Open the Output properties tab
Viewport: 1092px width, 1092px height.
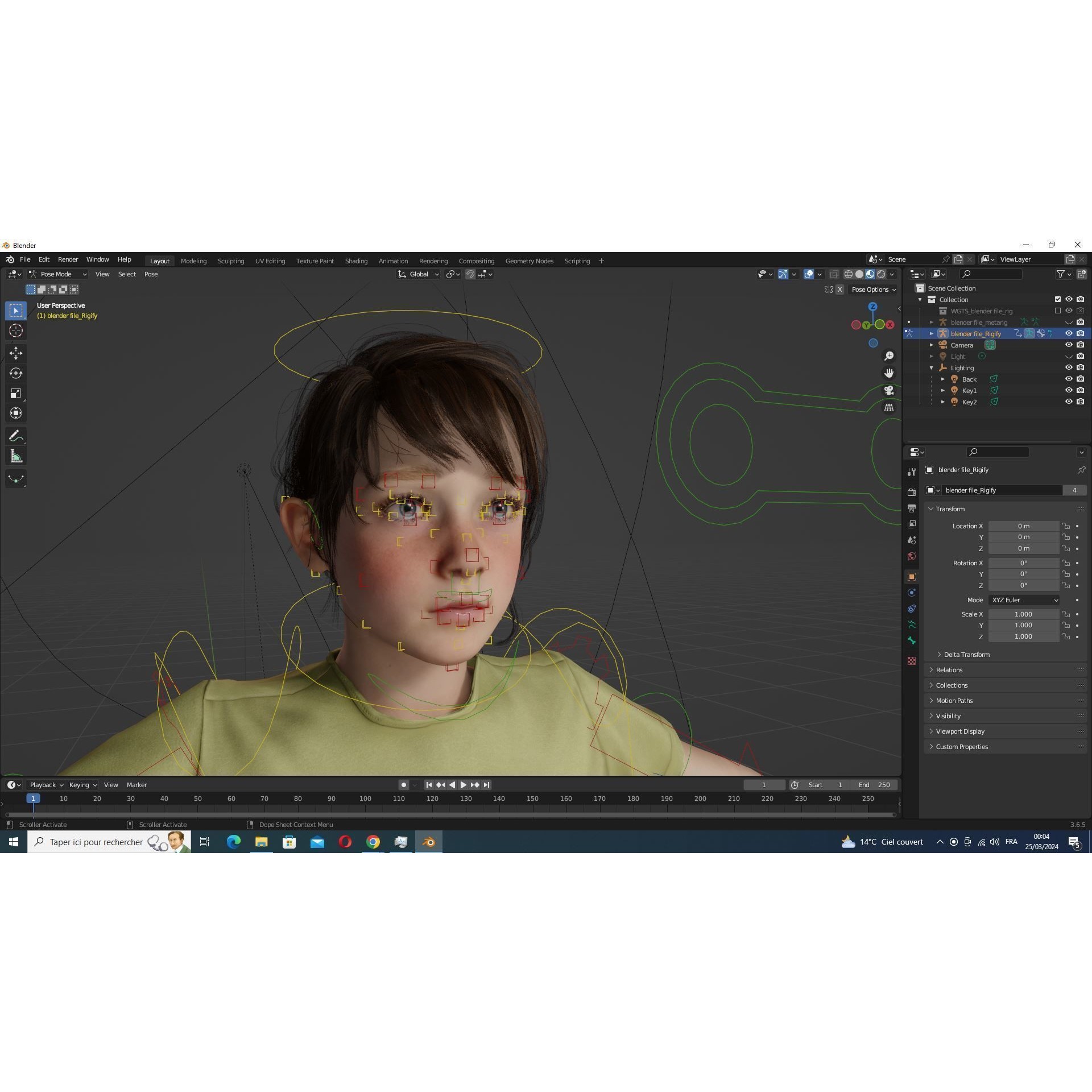pyautogui.click(x=912, y=508)
